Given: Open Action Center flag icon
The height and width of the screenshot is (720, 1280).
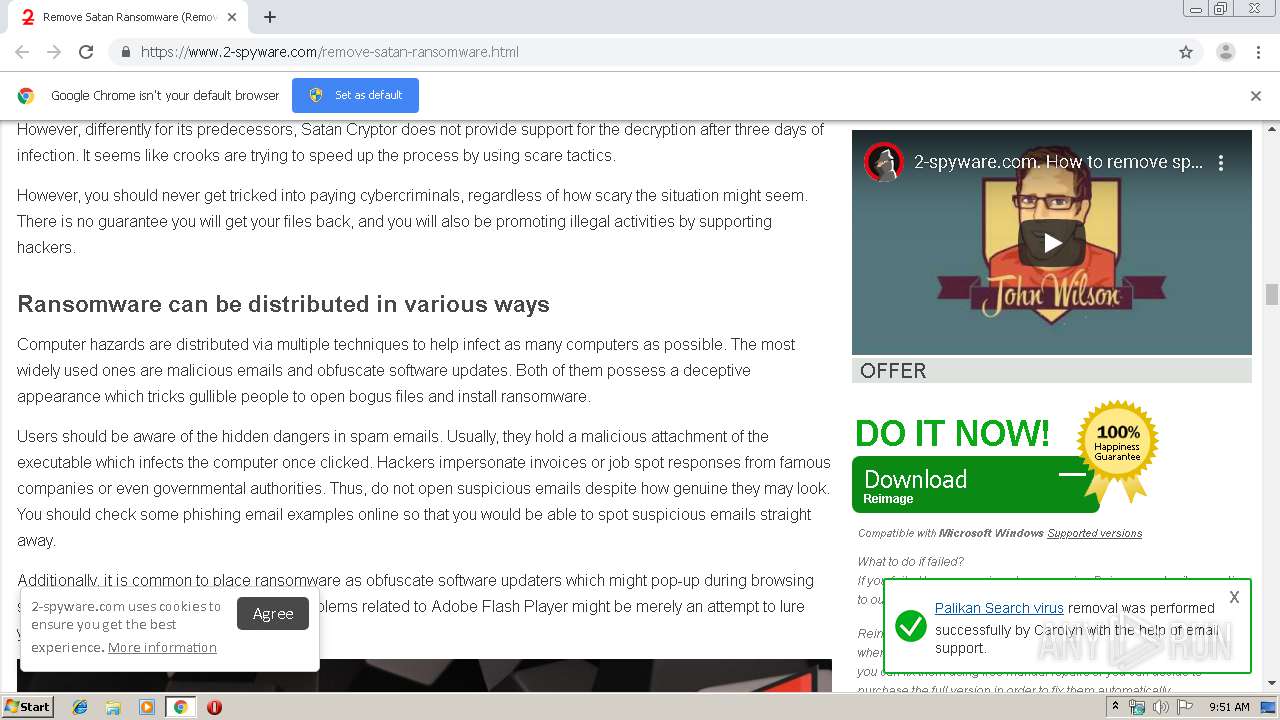Looking at the screenshot, I should click(1185, 707).
